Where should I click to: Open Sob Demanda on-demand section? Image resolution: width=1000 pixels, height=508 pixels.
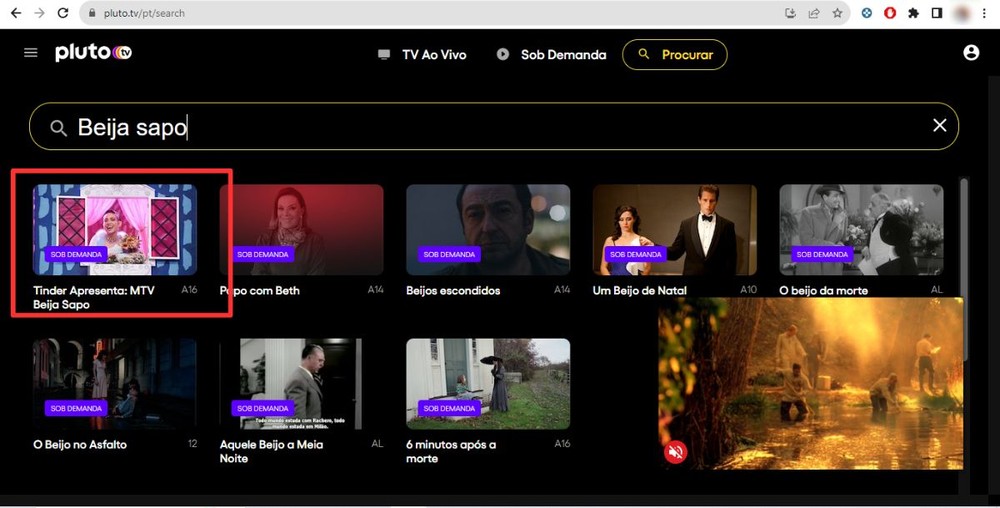pos(551,55)
